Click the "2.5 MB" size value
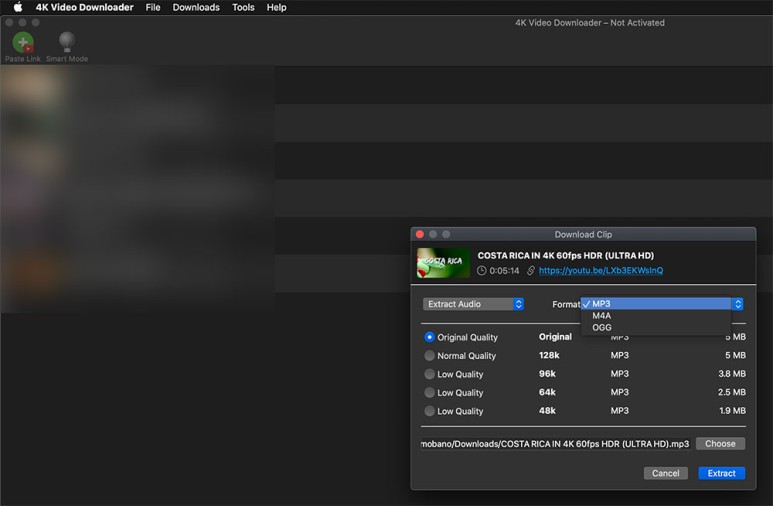773x506 pixels. [x=732, y=393]
